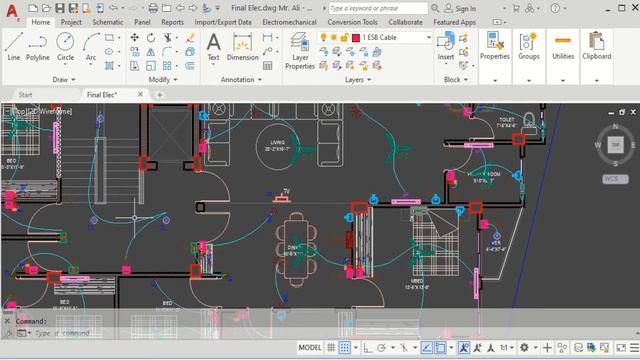Switch to the Start file tab
640x360 pixels.
(x=25, y=95)
